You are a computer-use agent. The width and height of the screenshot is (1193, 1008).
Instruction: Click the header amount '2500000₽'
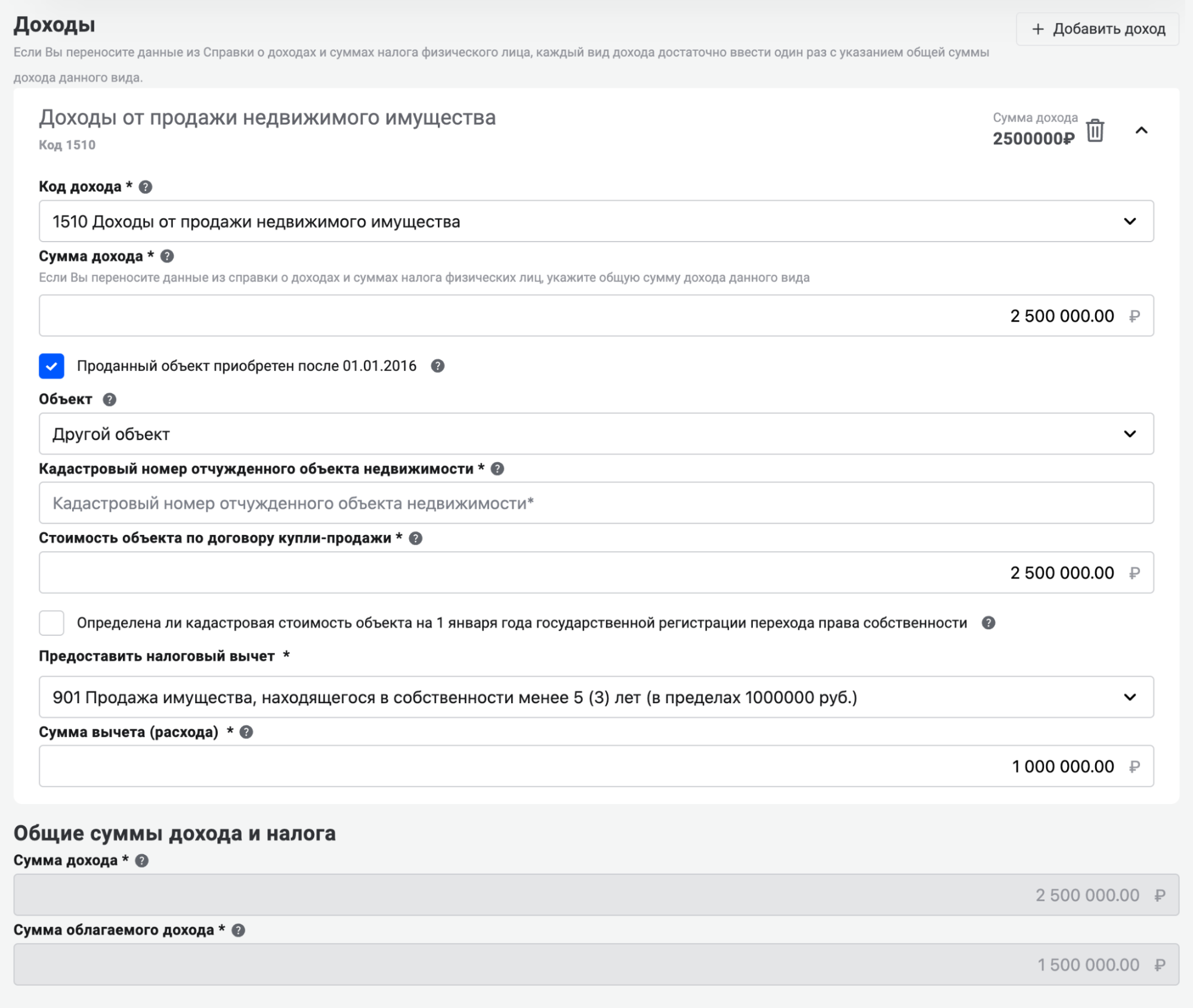(x=1033, y=138)
